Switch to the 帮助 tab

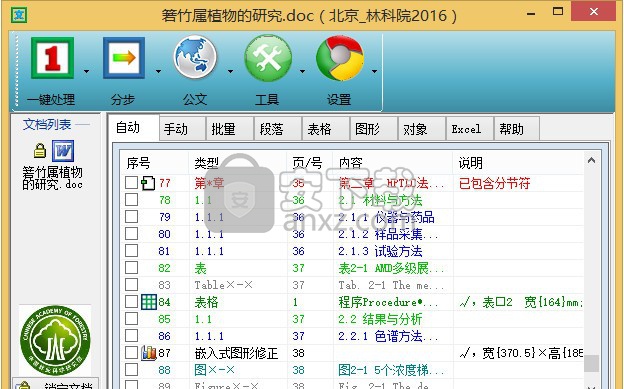(x=517, y=129)
